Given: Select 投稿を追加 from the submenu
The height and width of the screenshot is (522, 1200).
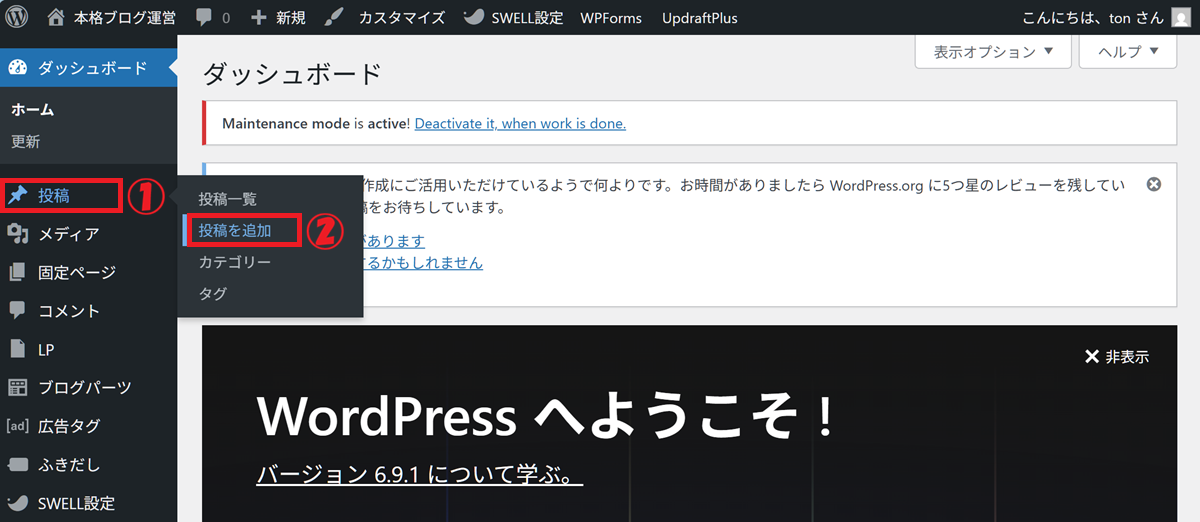Looking at the screenshot, I should click(x=235, y=230).
